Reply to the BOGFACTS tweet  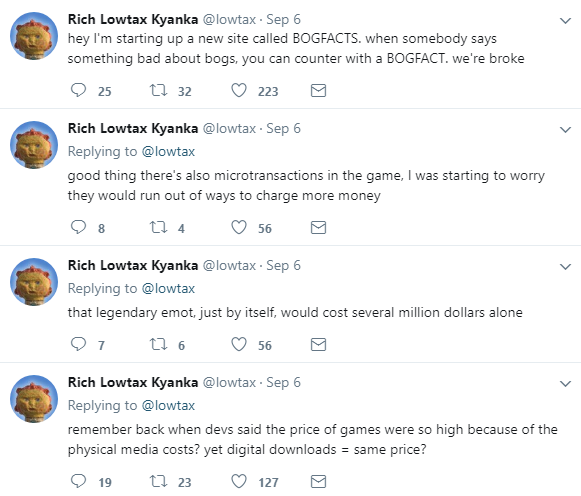pos(78,90)
